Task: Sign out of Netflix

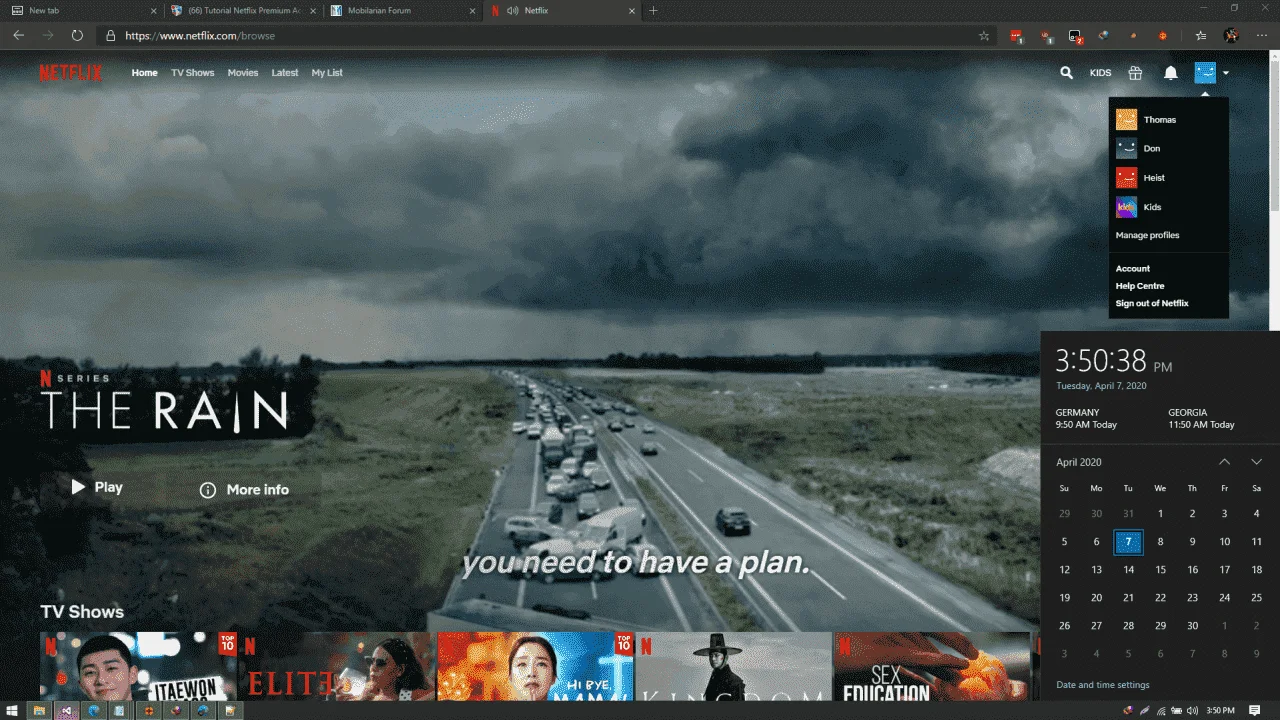Action: [1152, 303]
